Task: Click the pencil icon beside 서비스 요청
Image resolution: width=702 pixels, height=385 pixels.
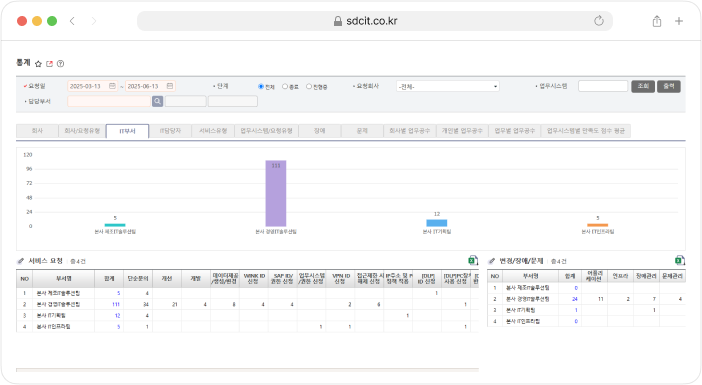Action: pyautogui.click(x=21, y=261)
